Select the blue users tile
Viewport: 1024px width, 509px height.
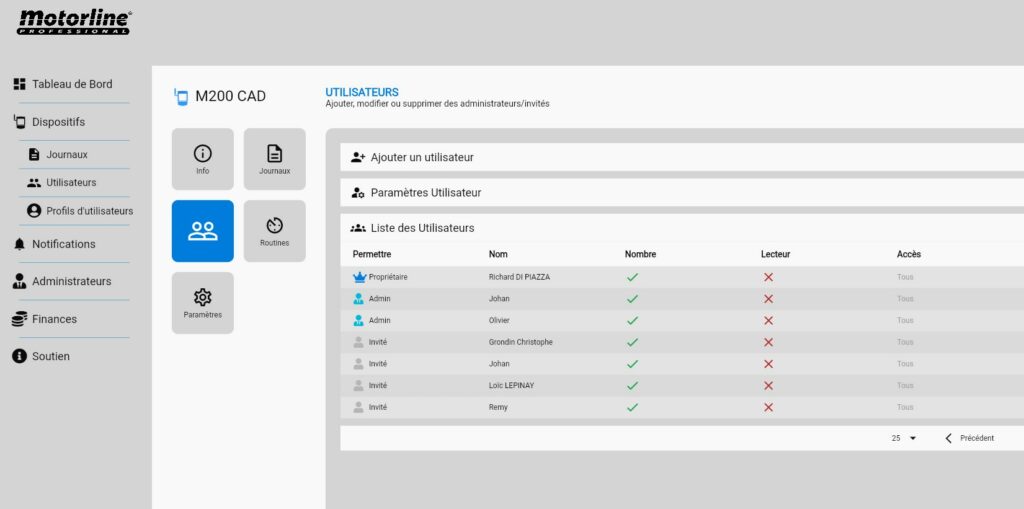202,231
